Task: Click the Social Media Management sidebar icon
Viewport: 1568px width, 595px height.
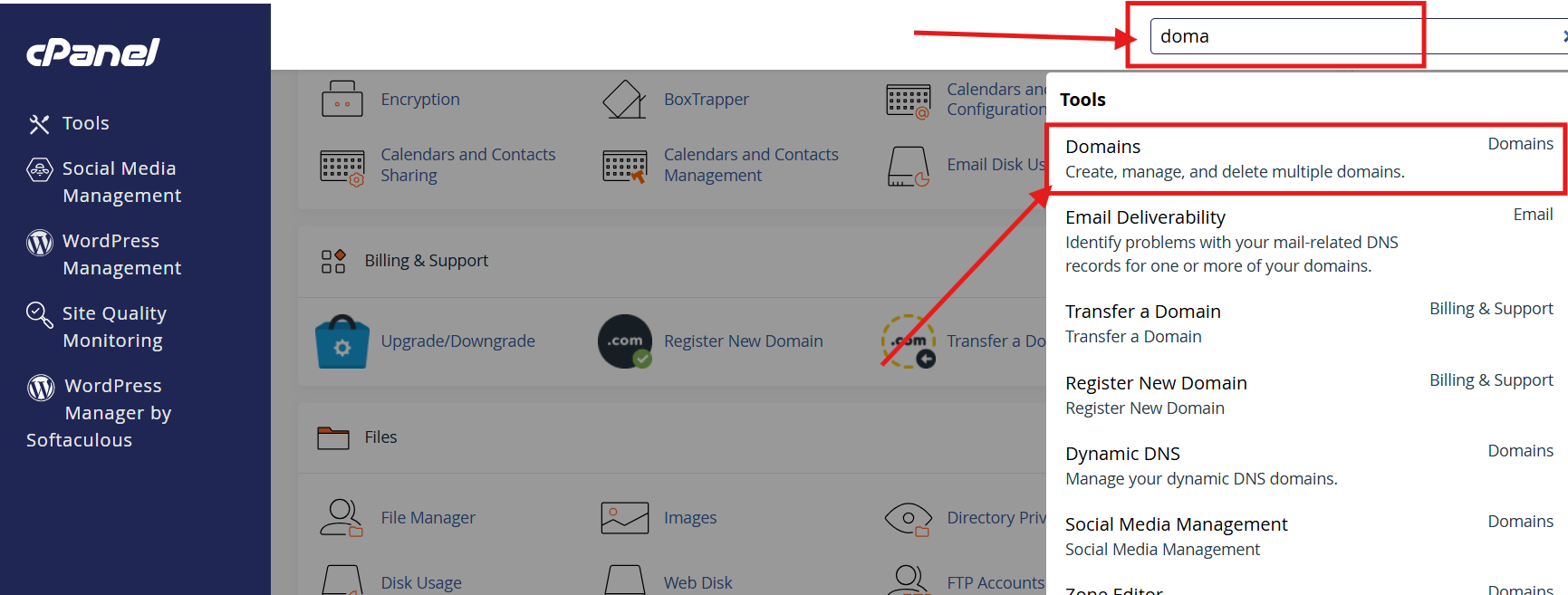Action: pos(40,169)
